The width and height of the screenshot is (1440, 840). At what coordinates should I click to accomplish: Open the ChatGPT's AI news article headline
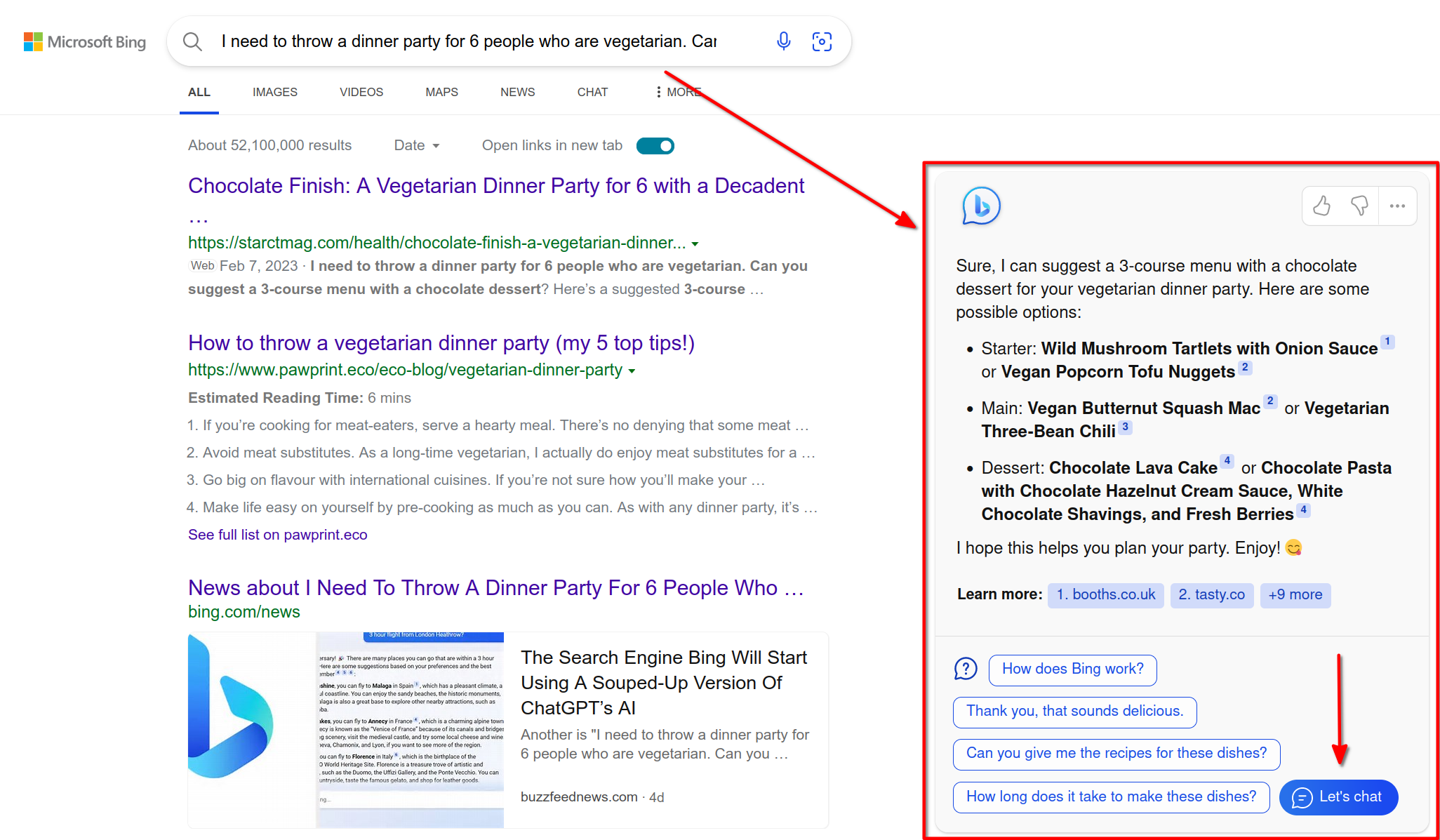pyautogui.click(x=664, y=682)
